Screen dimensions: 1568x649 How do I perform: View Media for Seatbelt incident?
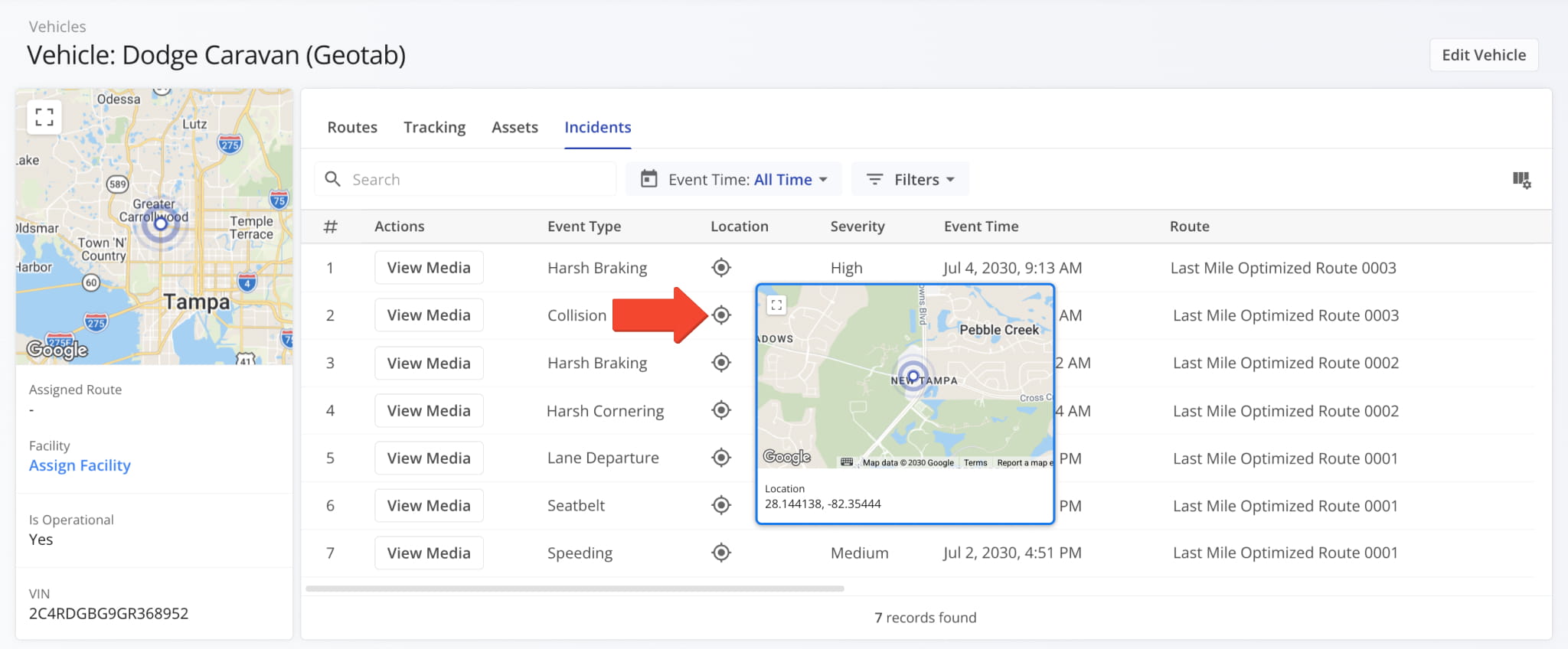pos(429,505)
